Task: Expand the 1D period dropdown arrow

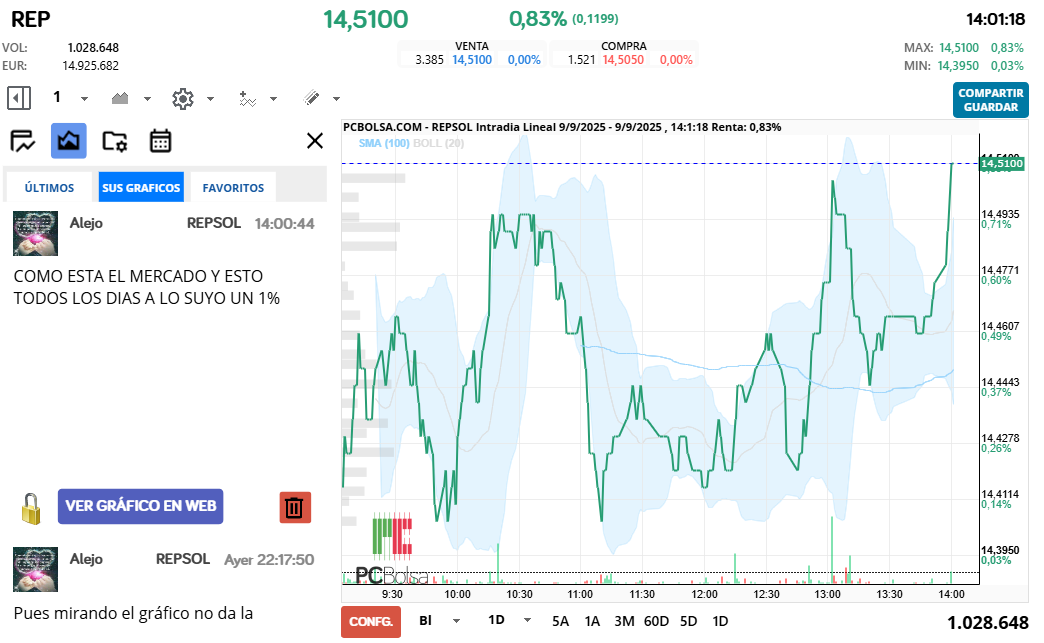Action: click(527, 620)
